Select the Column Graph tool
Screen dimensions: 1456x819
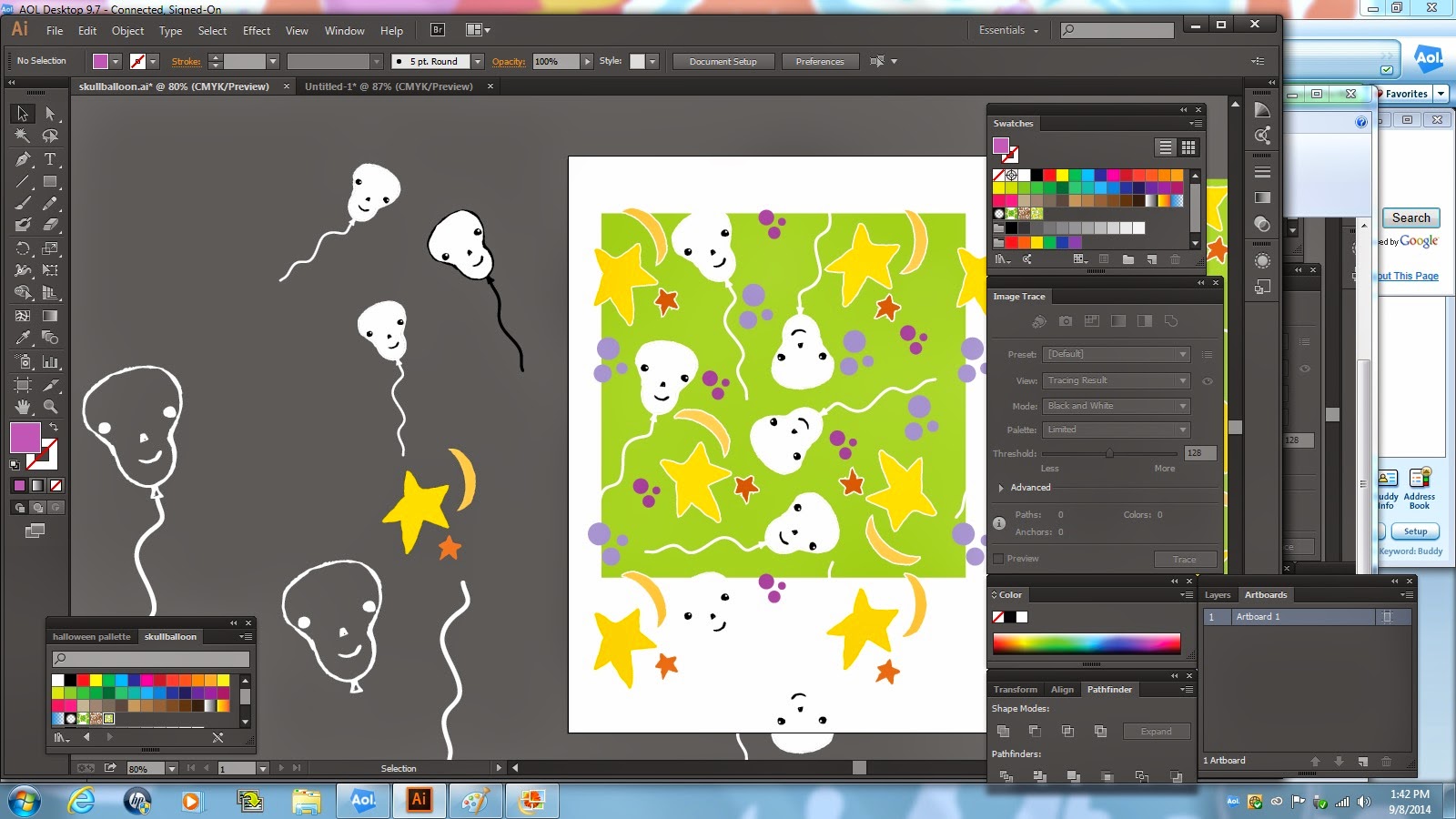(x=50, y=361)
